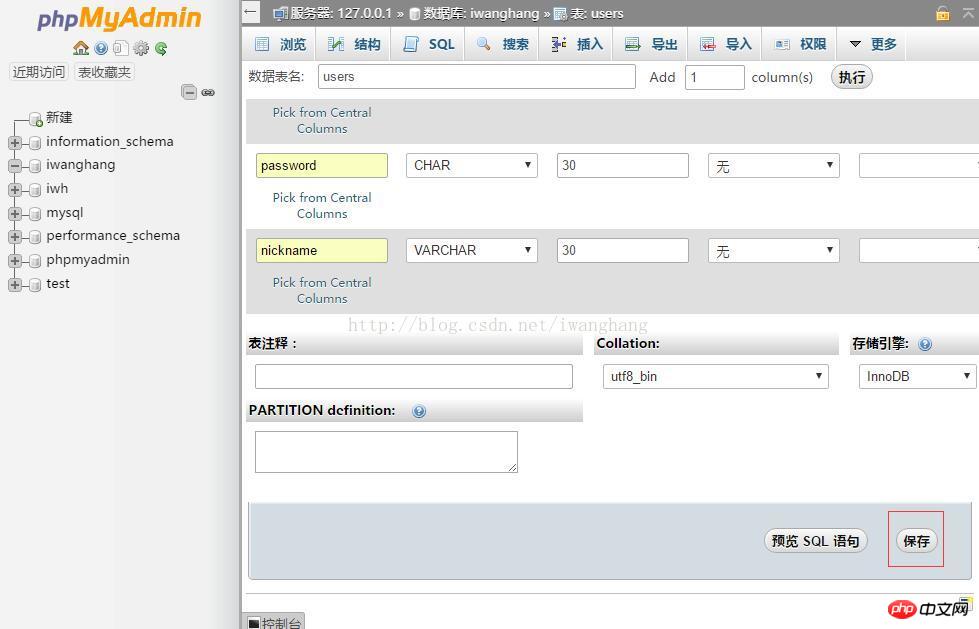Image resolution: width=979 pixels, height=629 pixels.
Task: Click the back arrow in breadcrumb bar
Action: pos(250,12)
